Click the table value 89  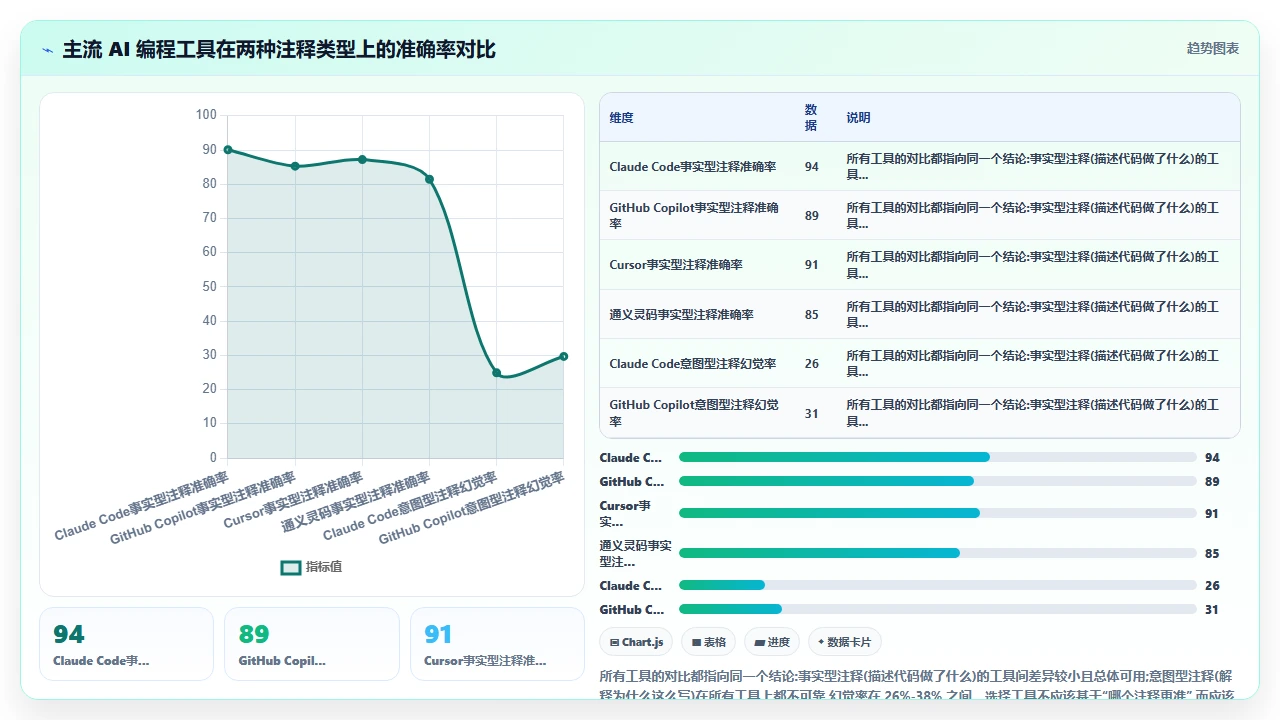[x=811, y=216]
